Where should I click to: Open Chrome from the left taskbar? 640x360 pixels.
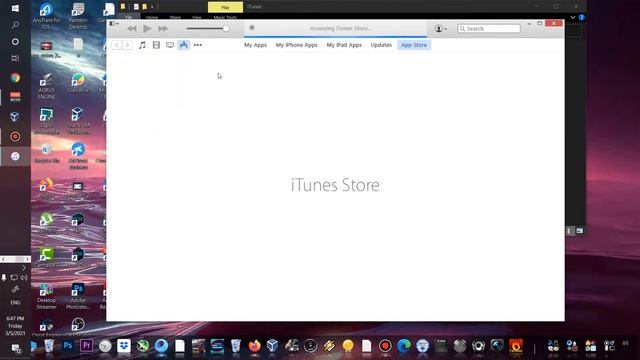click(15, 78)
